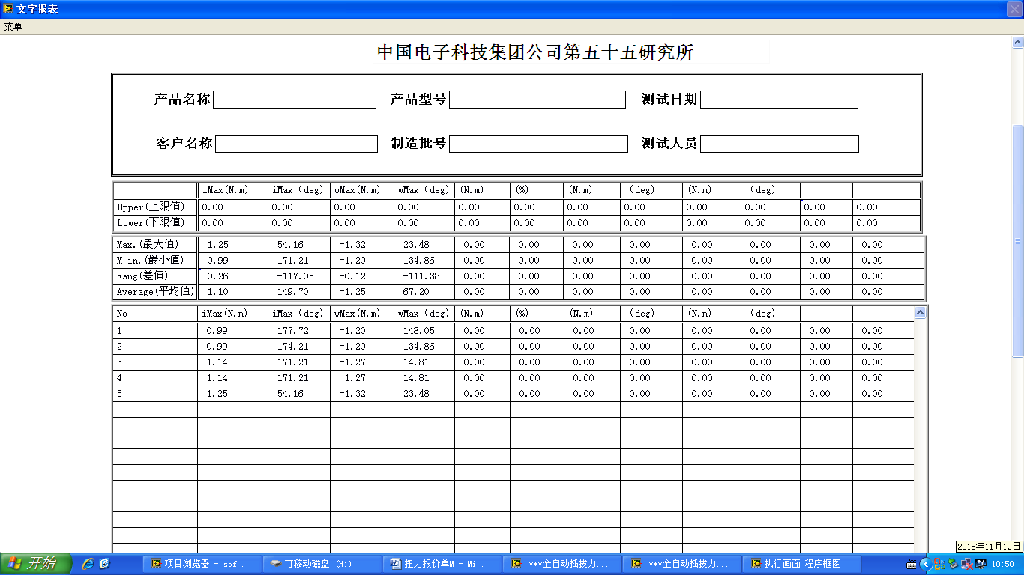1024x575 pixels.
Task: Click the 测试日期 input field
Action: [x=779, y=100]
